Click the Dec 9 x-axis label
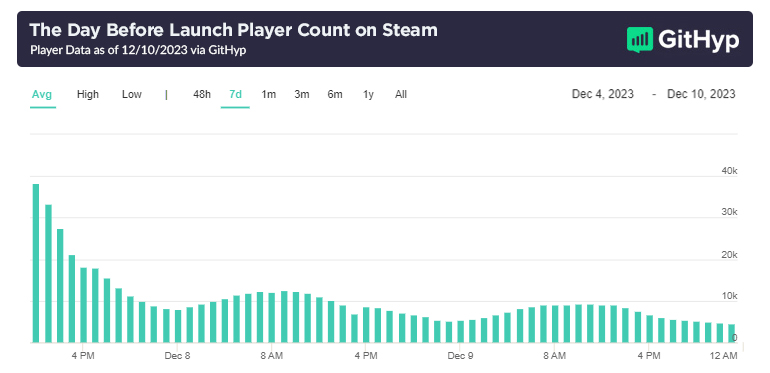This screenshot has width=770, height=373. click(x=460, y=356)
